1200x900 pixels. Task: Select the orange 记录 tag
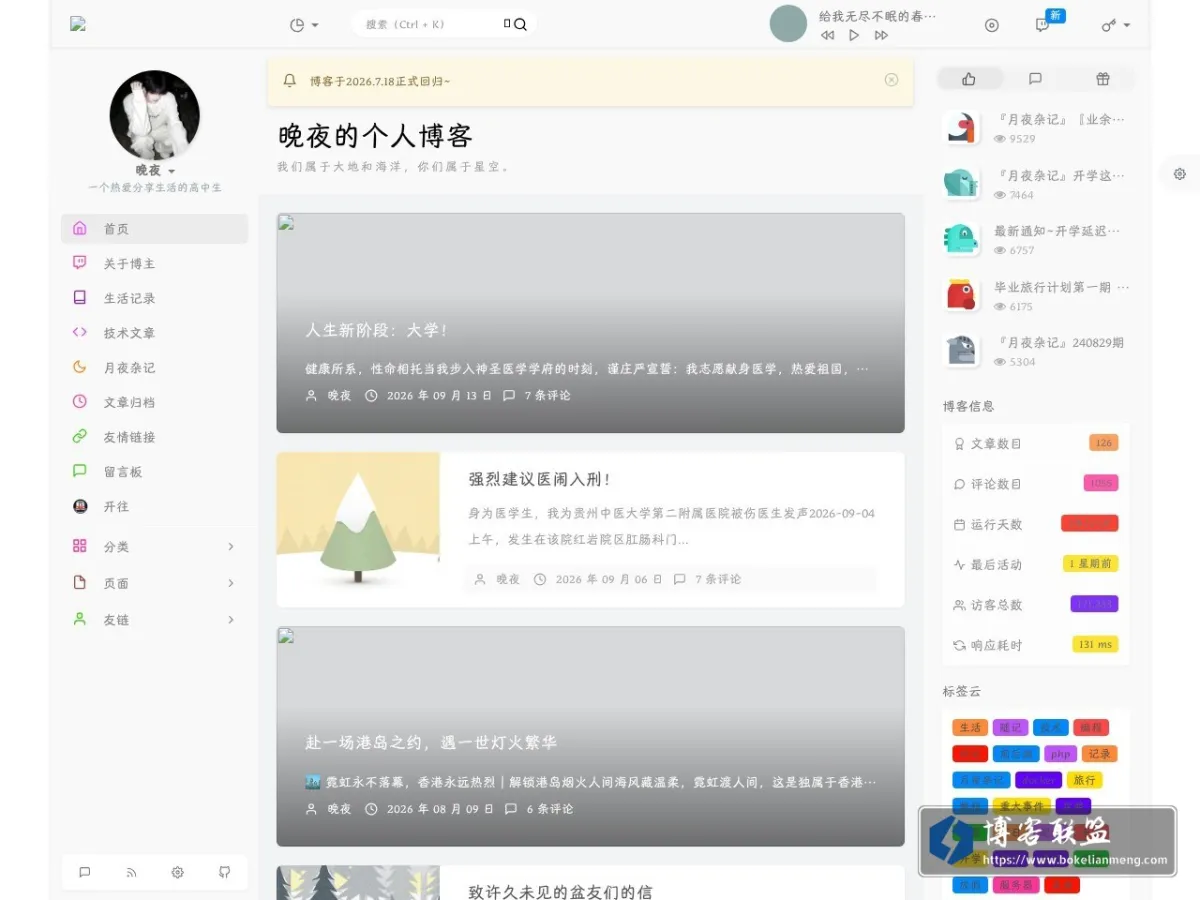pos(1099,754)
